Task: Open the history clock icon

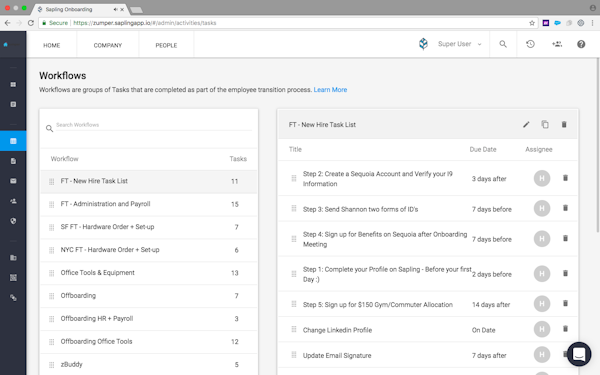Action: point(530,44)
